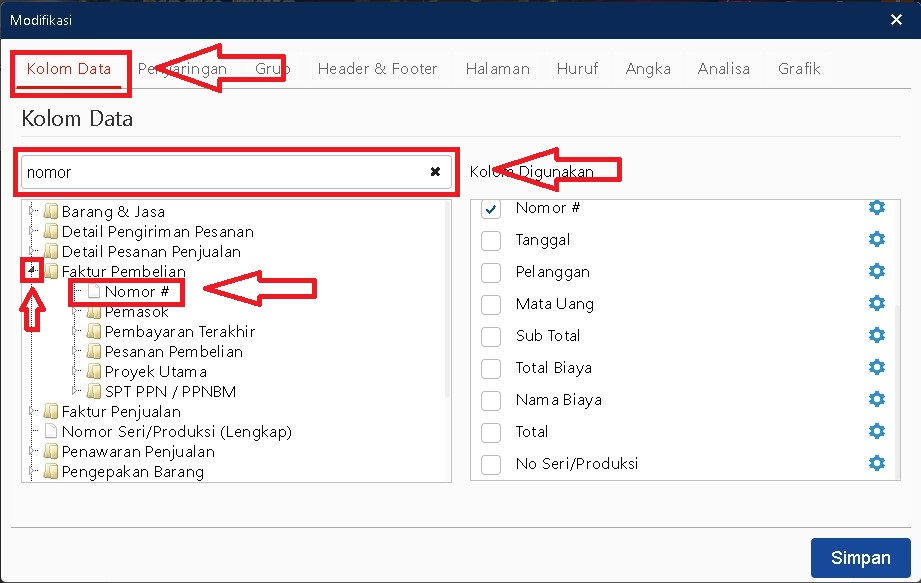
Task: Open Pelanggan column settings gear
Action: click(877, 272)
